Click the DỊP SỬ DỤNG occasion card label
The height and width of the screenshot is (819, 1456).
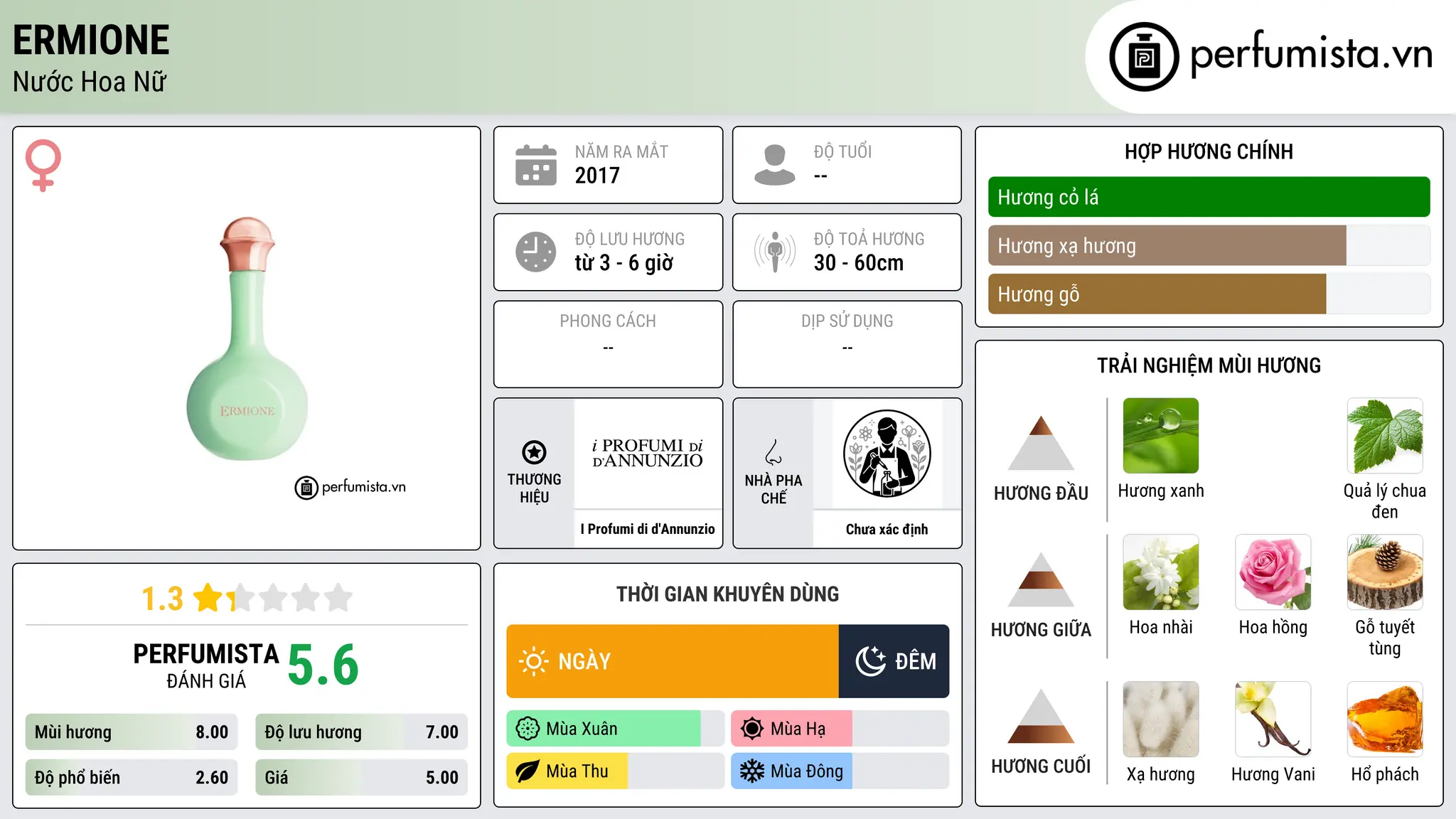click(847, 321)
